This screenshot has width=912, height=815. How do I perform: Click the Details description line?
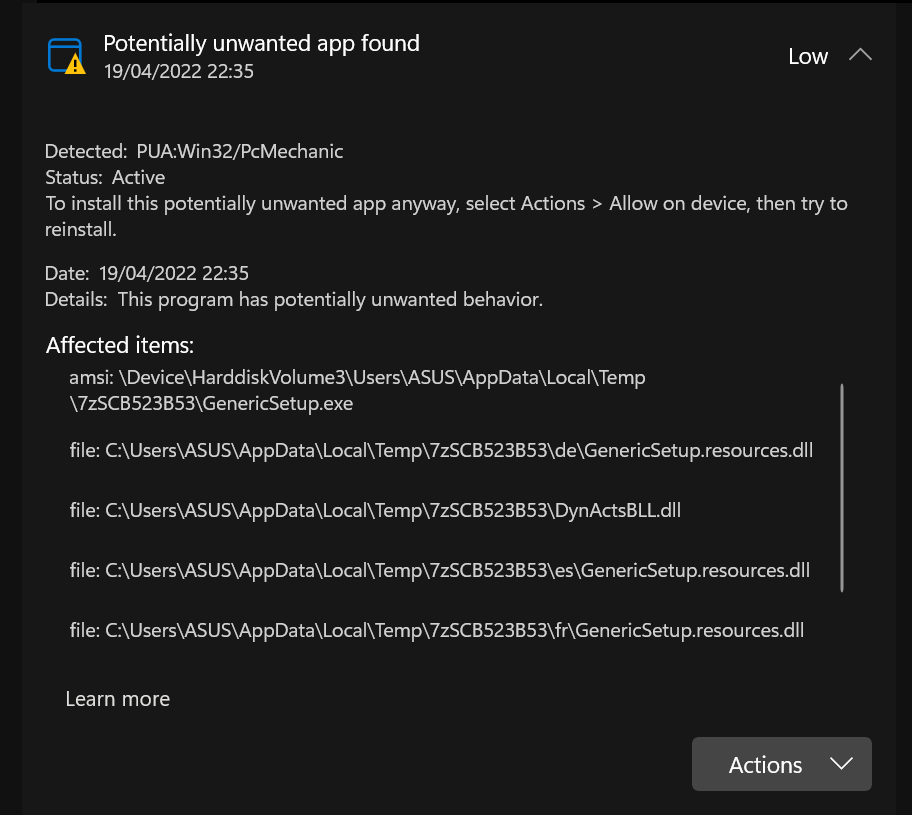click(293, 299)
